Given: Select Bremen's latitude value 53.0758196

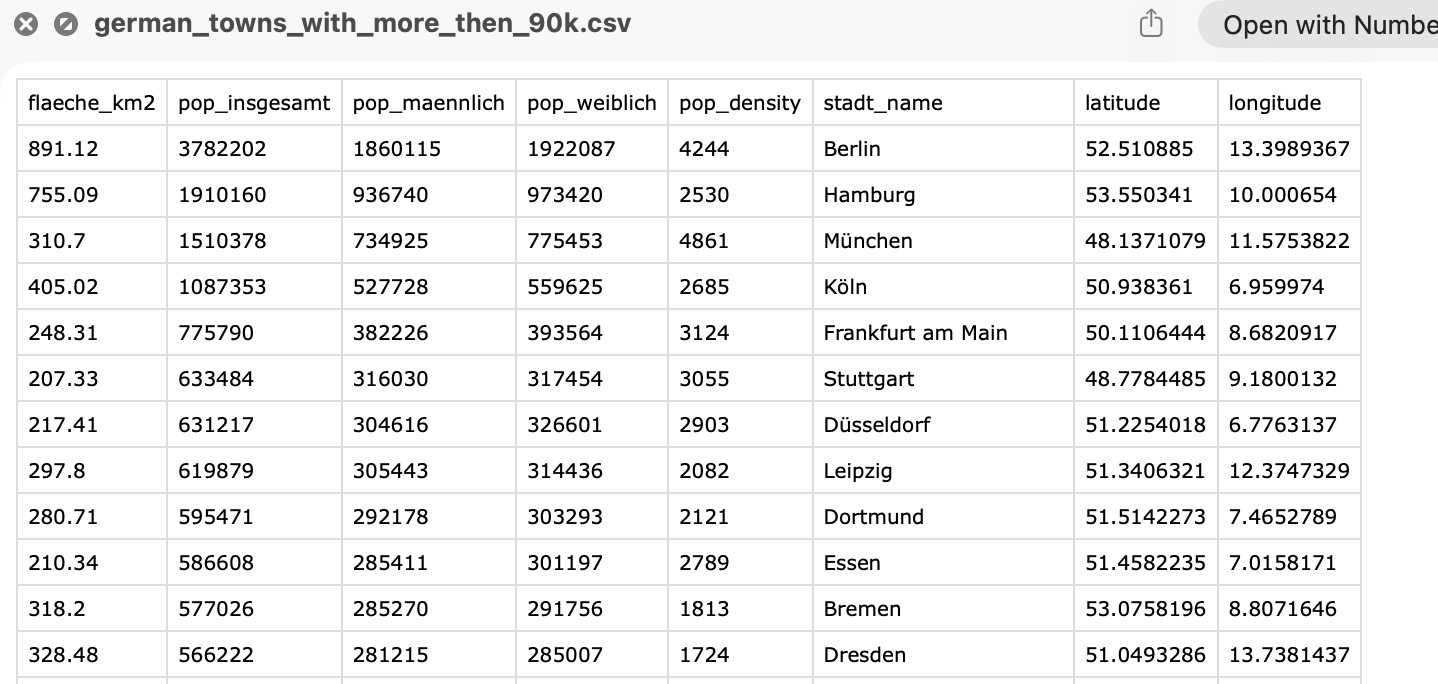Looking at the screenshot, I should pyautogui.click(x=1144, y=608).
